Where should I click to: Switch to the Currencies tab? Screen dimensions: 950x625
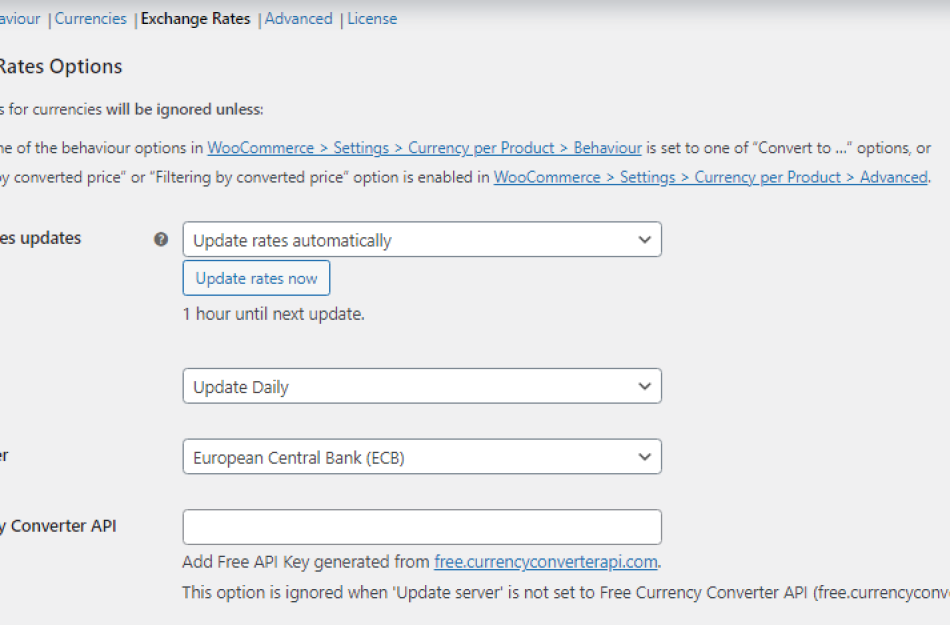click(x=90, y=18)
